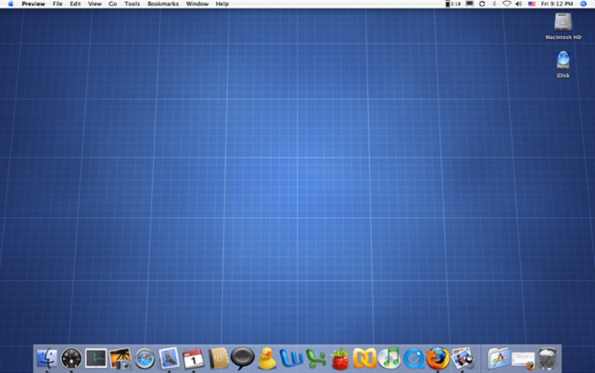Launch the strawberry Smultron icon

point(340,359)
